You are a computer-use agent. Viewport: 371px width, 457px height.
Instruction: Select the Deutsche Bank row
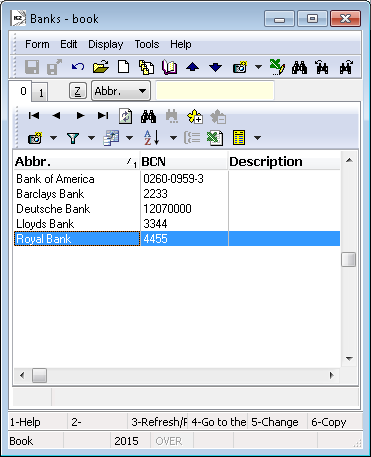[177, 209]
